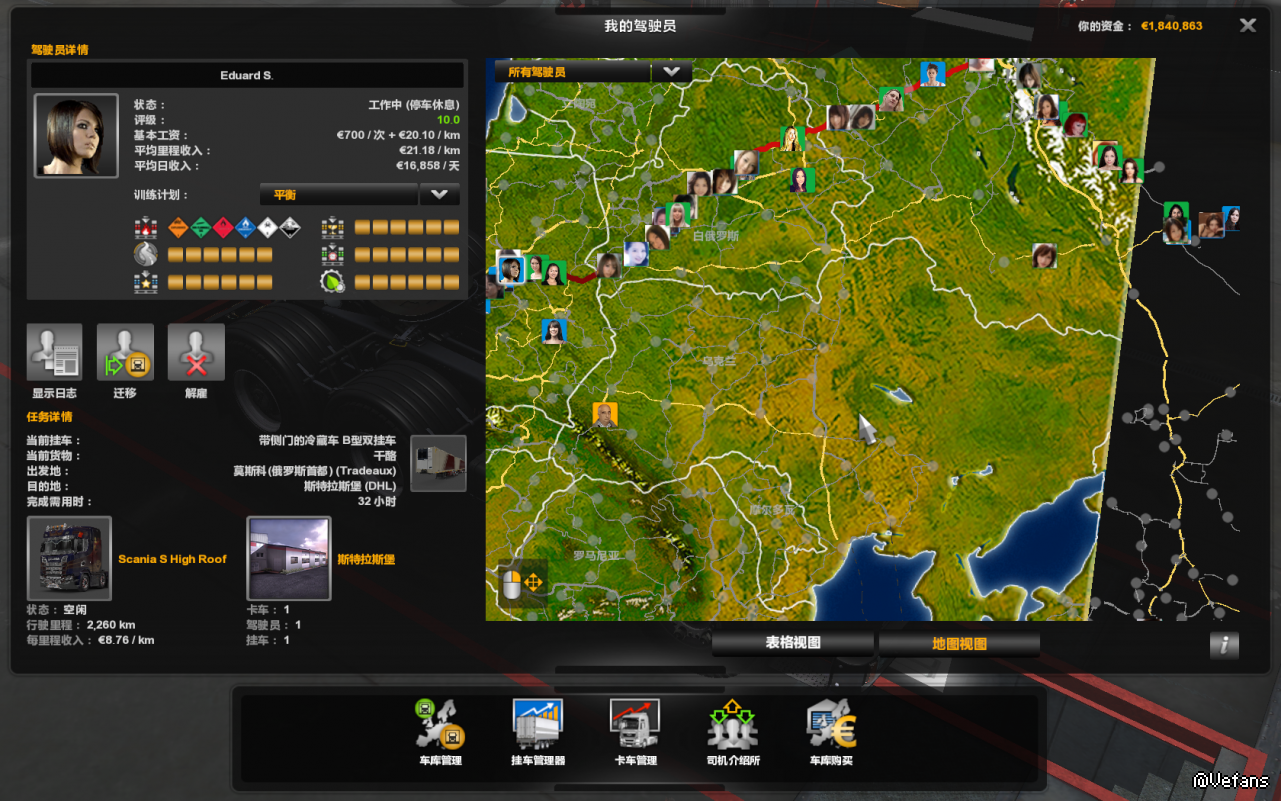The image size is (1281, 801).
Task: Open the training plan (平衡) combo box
Action: click(x=339, y=194)
